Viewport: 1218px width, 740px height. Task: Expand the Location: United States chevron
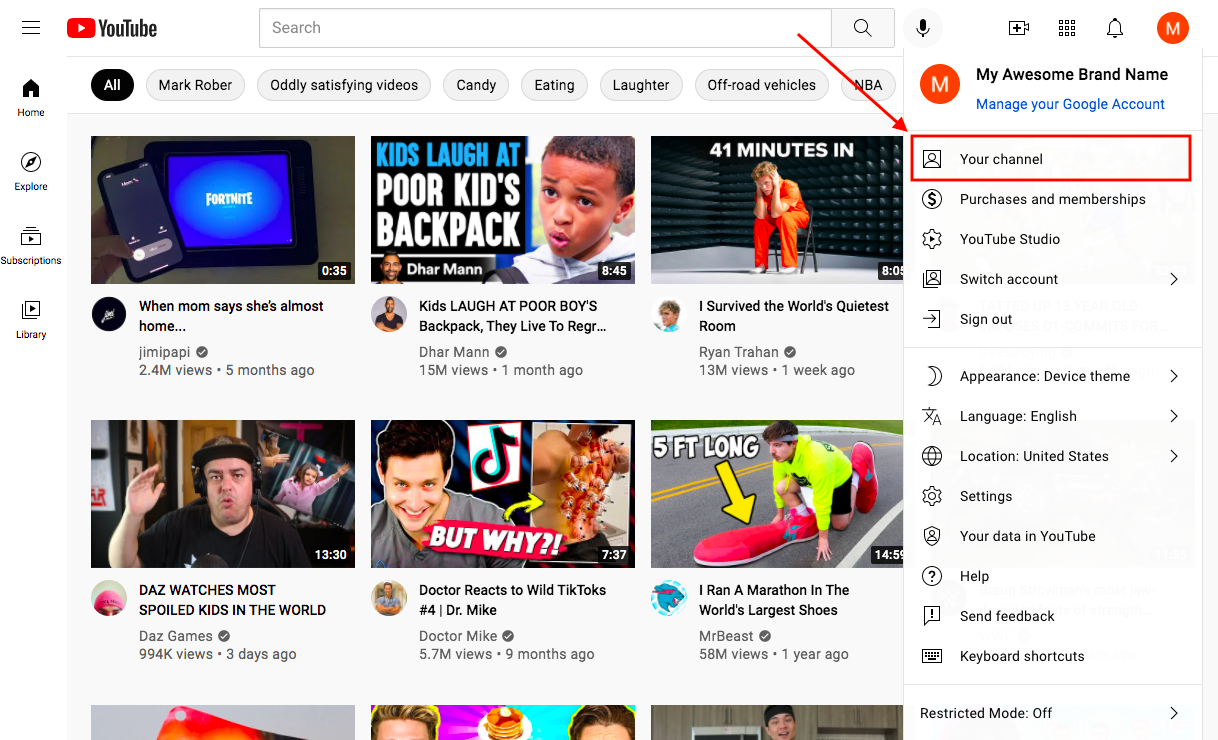(1174, 456)
